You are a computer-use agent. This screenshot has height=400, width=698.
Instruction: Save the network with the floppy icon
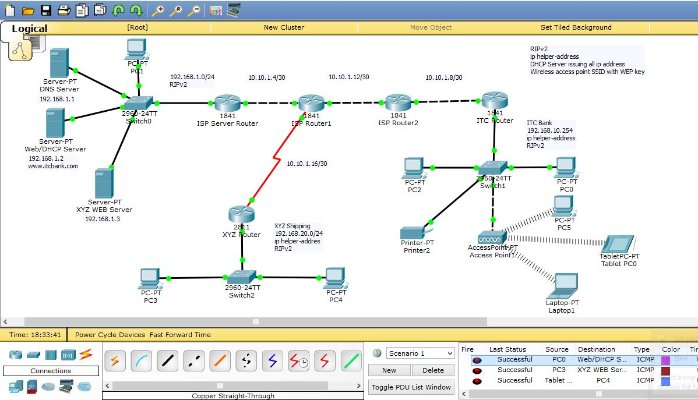(x=45, y=10)
